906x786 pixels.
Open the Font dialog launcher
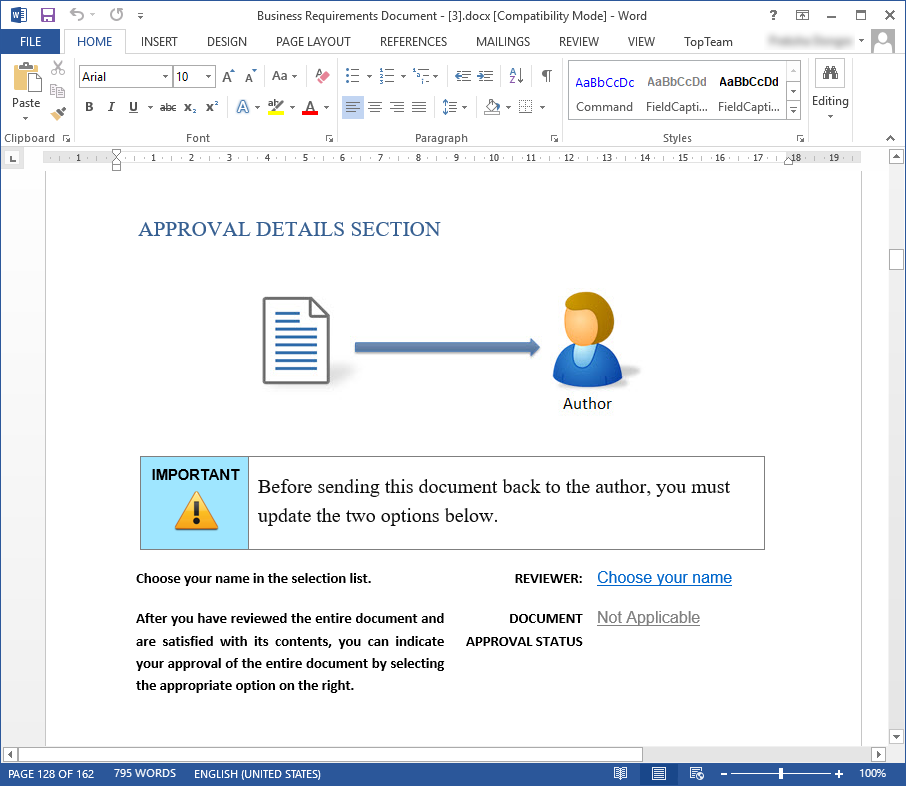(329, 138)
